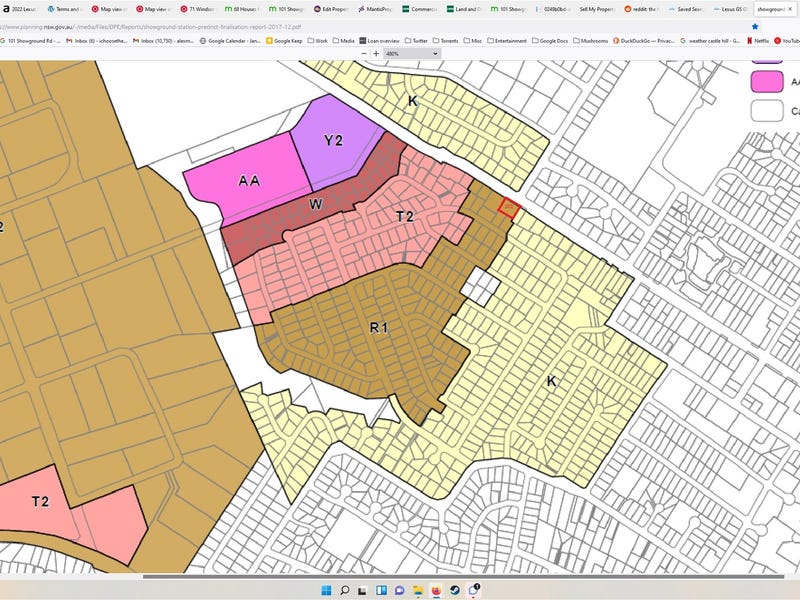
Task: Open taskbar search magnifier icon
Action: (346, 590)
